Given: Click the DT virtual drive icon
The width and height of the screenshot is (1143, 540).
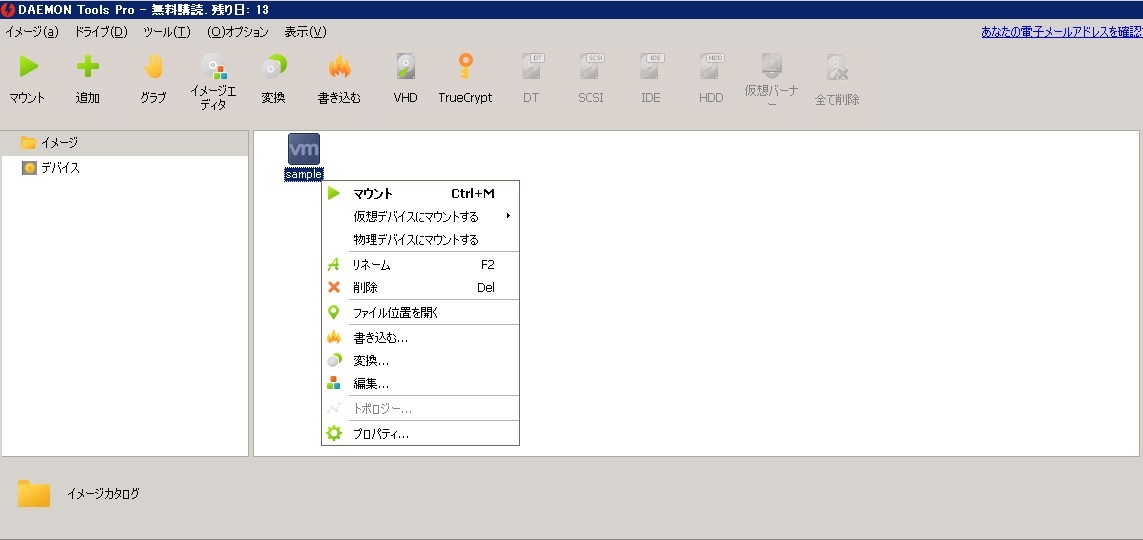Looking at the screenshot, I should [531, 67].
